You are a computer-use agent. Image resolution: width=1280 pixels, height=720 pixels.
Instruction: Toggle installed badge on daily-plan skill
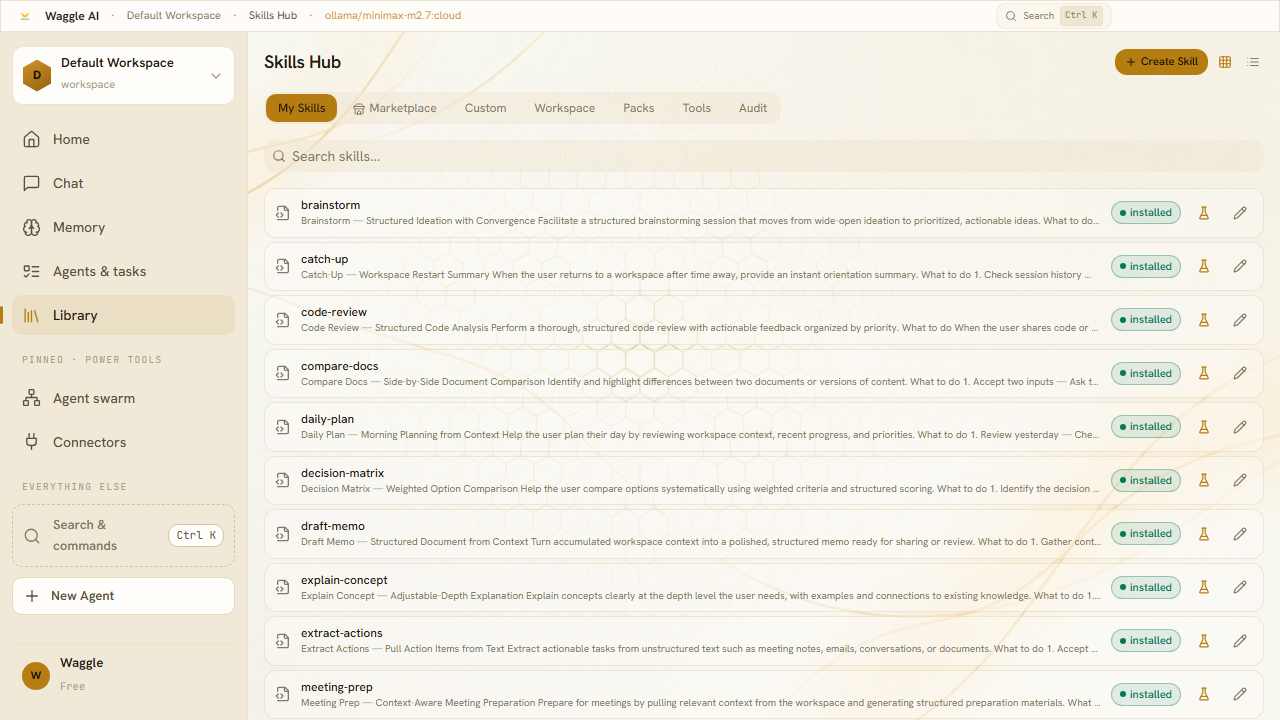point(1146,427)
